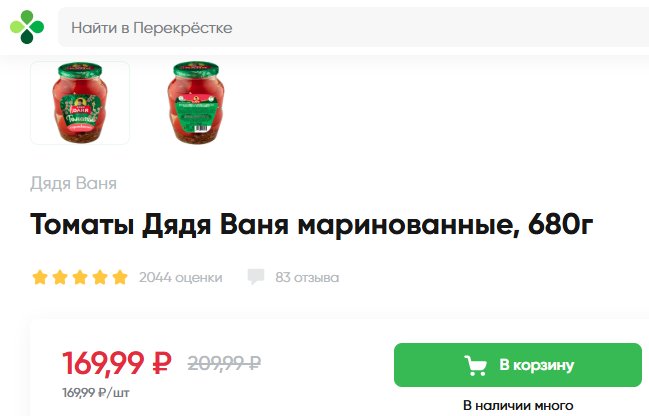This screenshot has width=649, height=416.
Task: Select the back-label jar thumbnail
Action: coord(195,103)
